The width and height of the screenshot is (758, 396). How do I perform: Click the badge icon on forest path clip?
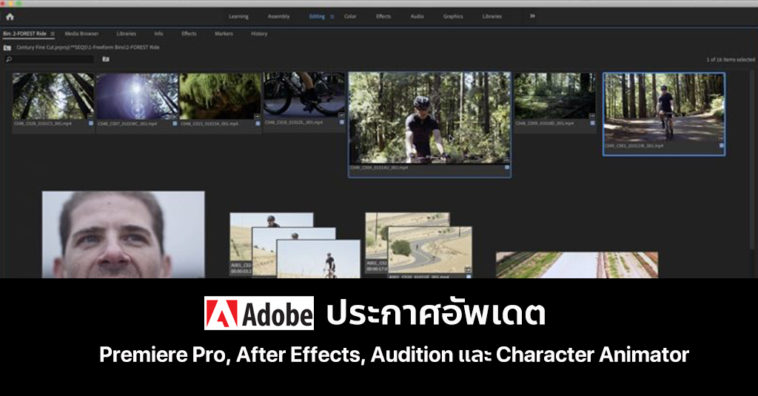(592, 123)
